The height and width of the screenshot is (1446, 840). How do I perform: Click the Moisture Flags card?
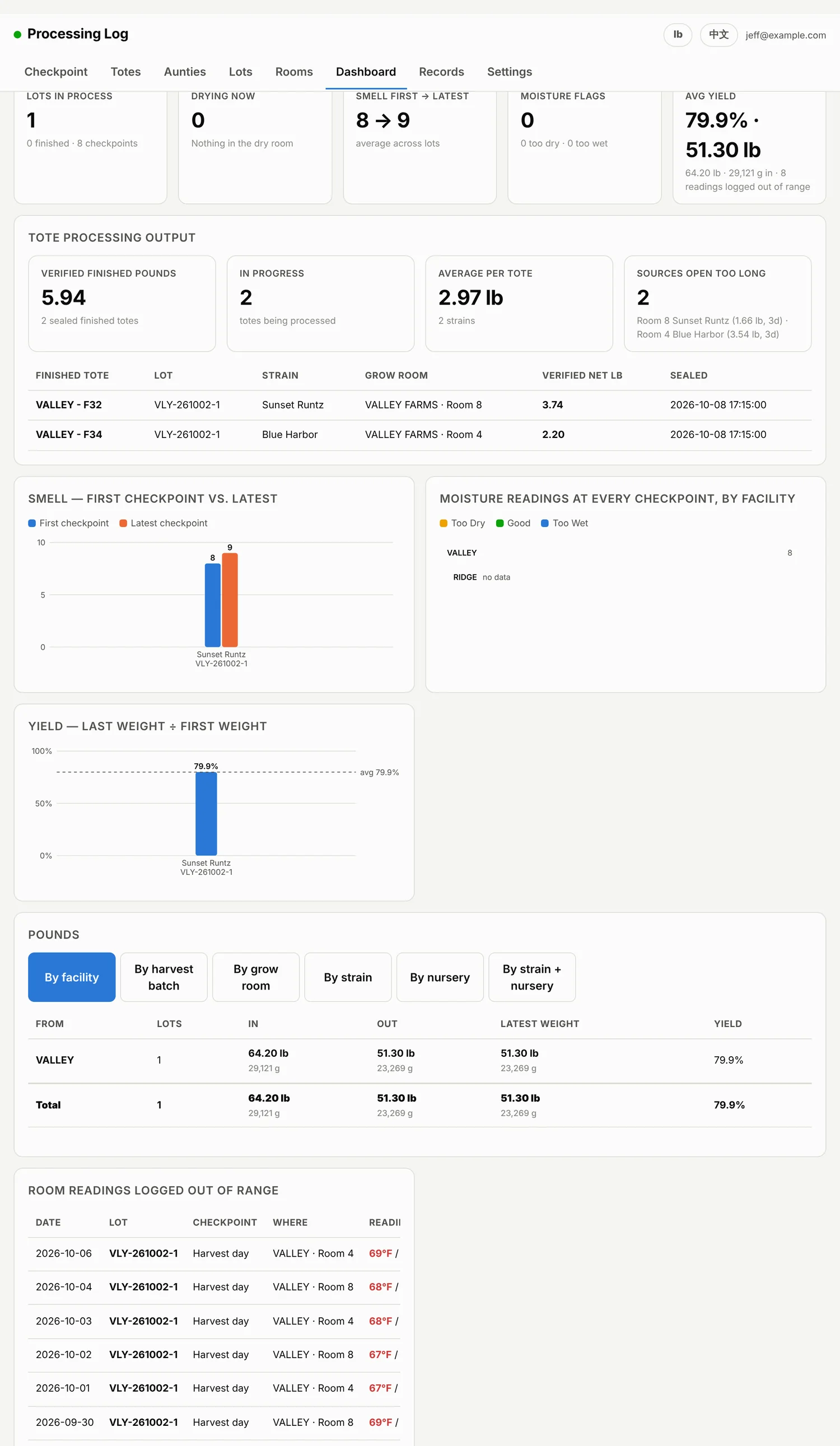(x=585, y=147)
